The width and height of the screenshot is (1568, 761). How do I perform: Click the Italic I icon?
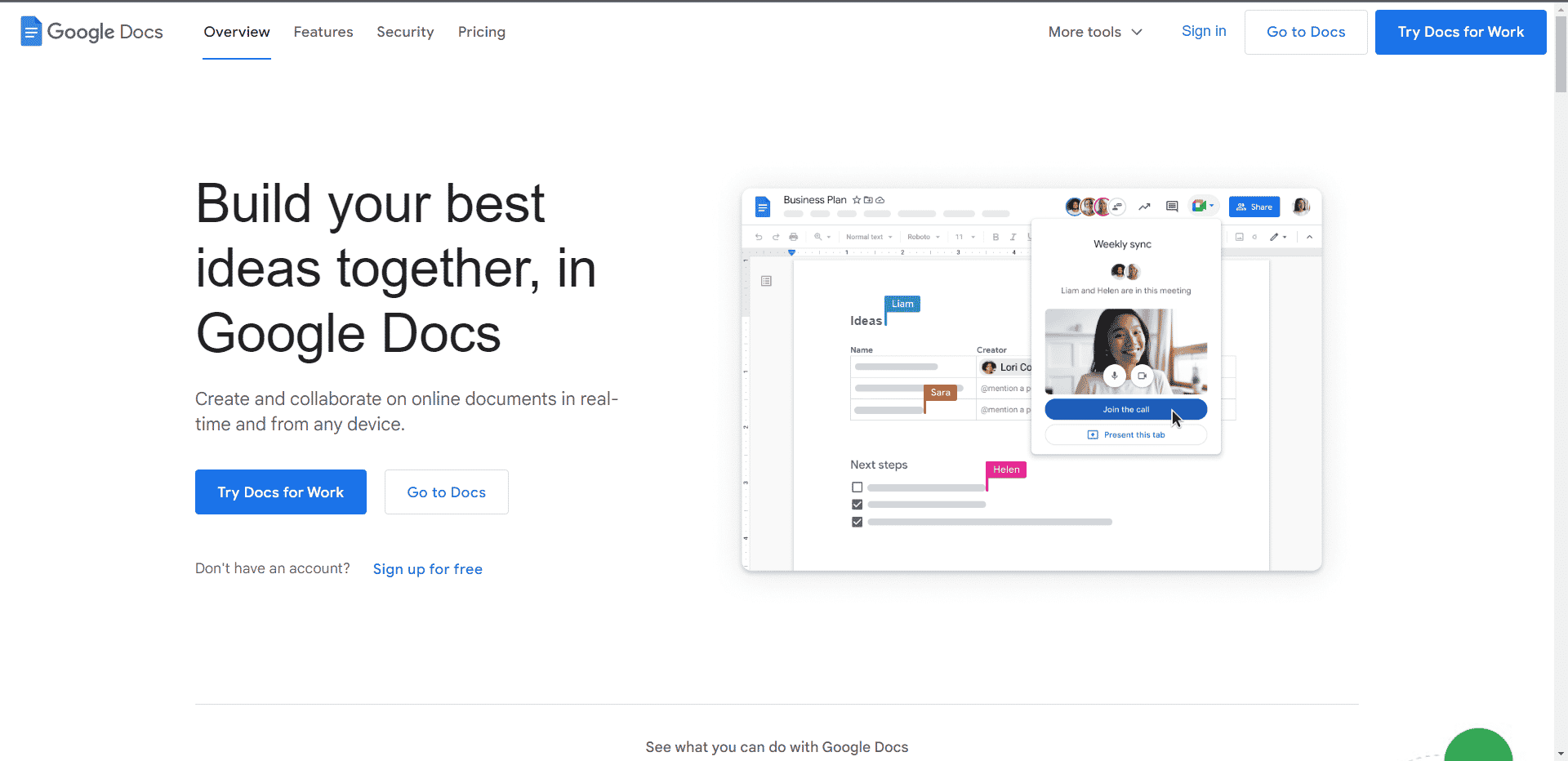point(1013,237)
